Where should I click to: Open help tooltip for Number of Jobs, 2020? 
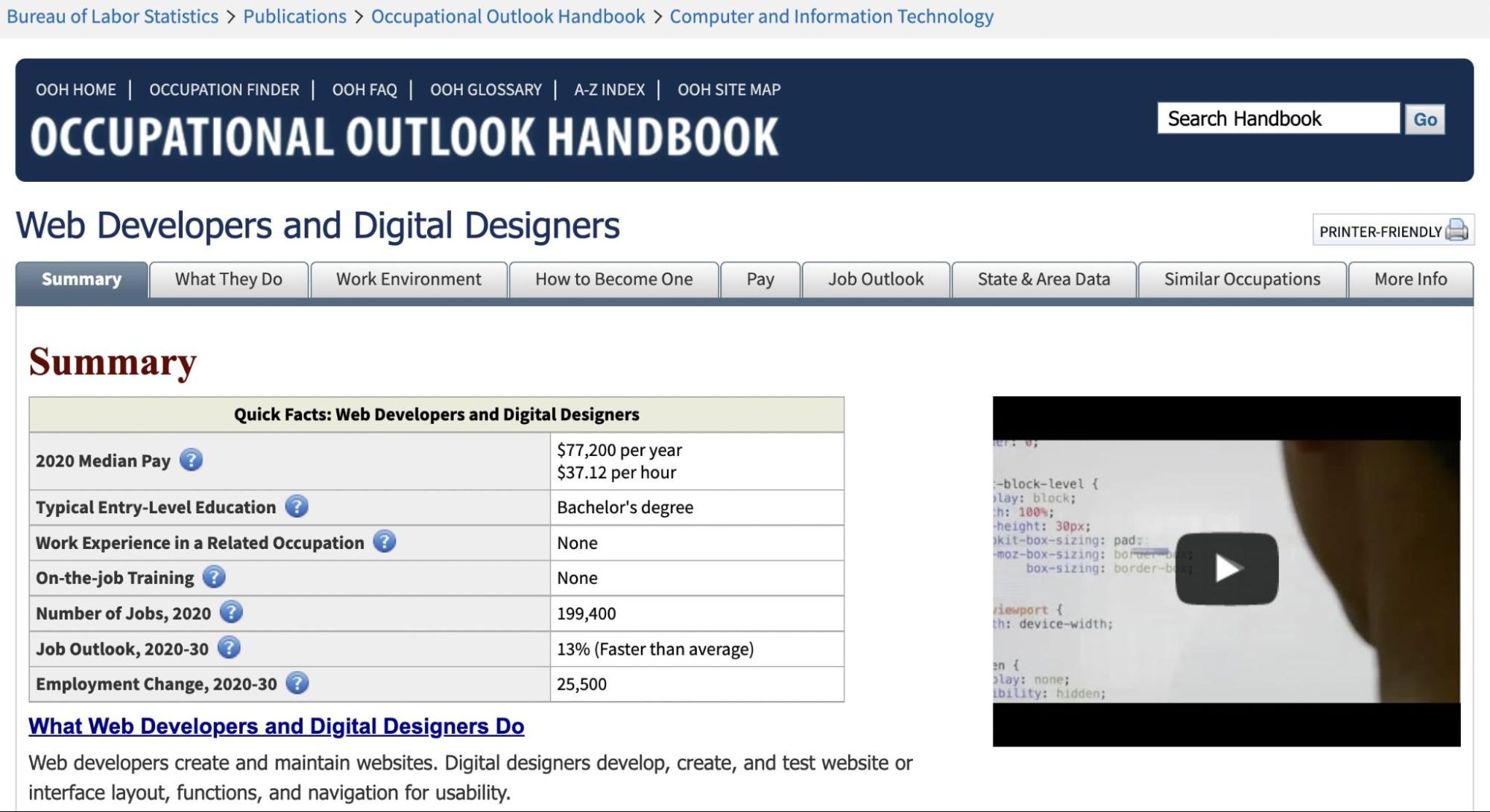click(231, 613)
